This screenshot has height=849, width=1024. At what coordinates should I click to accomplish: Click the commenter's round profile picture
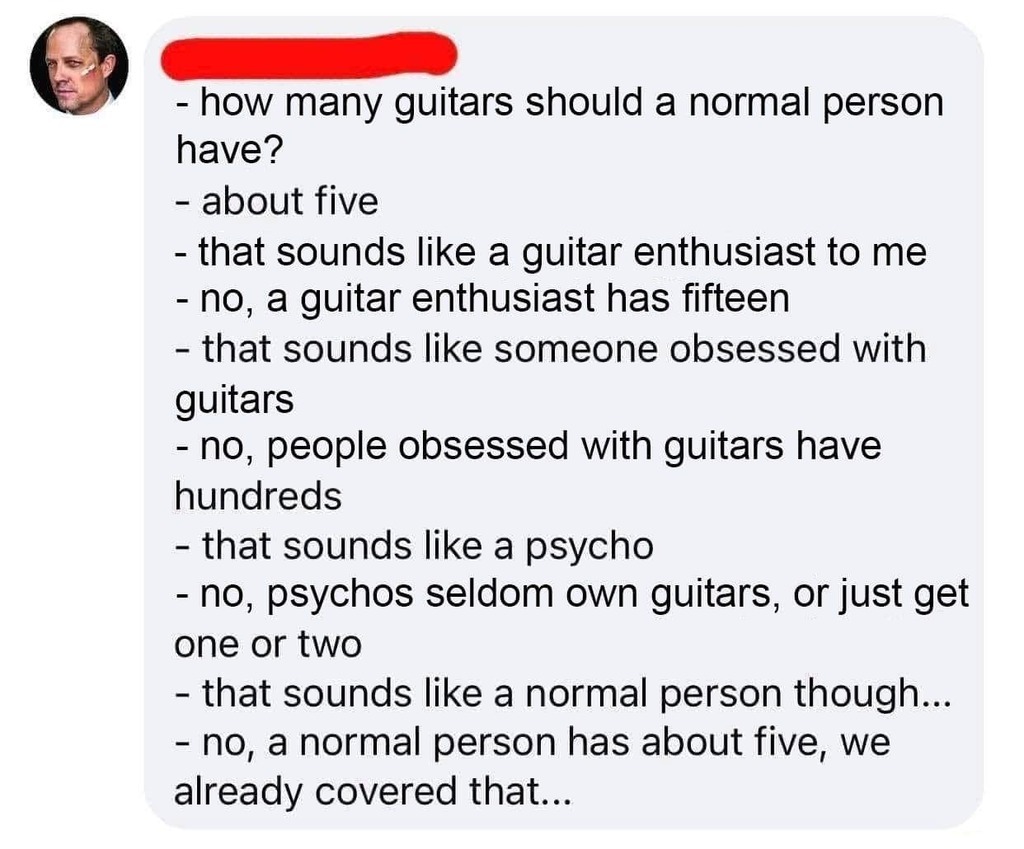(x=79, y=67)
